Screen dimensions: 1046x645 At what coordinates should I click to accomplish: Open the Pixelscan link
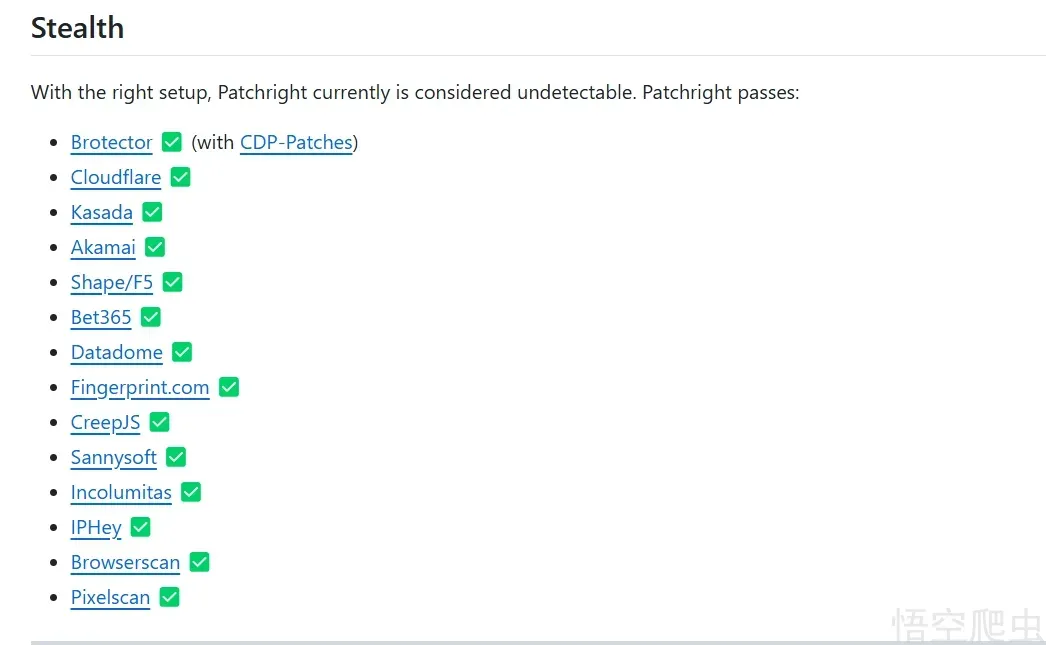pos(110,597)
